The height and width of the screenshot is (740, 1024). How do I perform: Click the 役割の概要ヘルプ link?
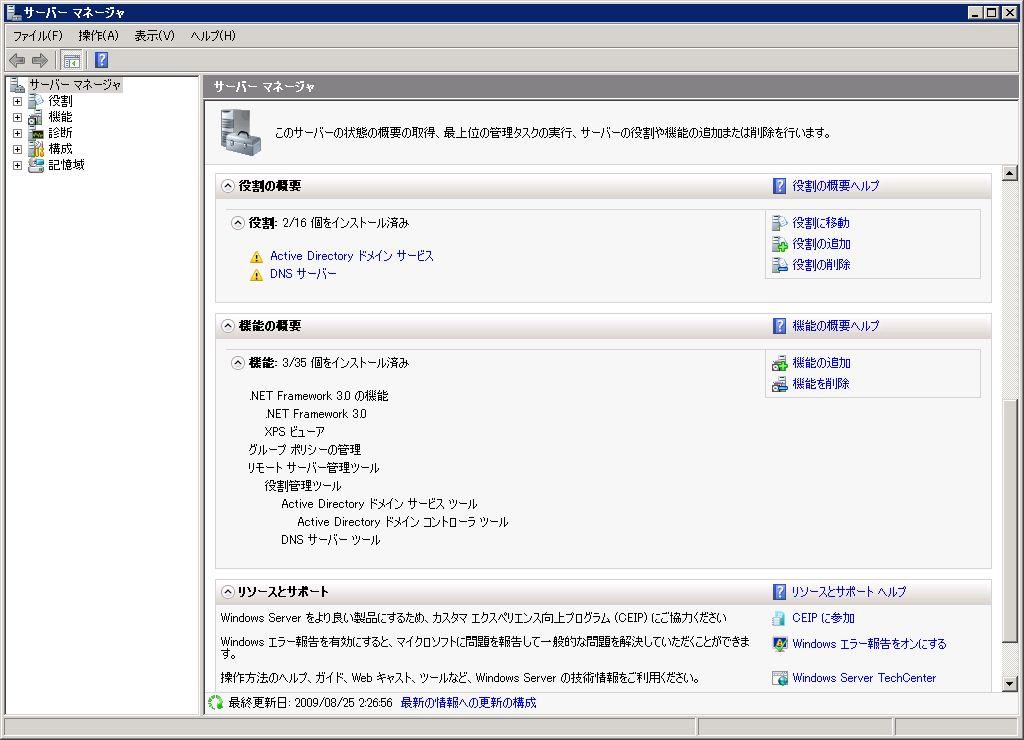[x=835, y=186]
